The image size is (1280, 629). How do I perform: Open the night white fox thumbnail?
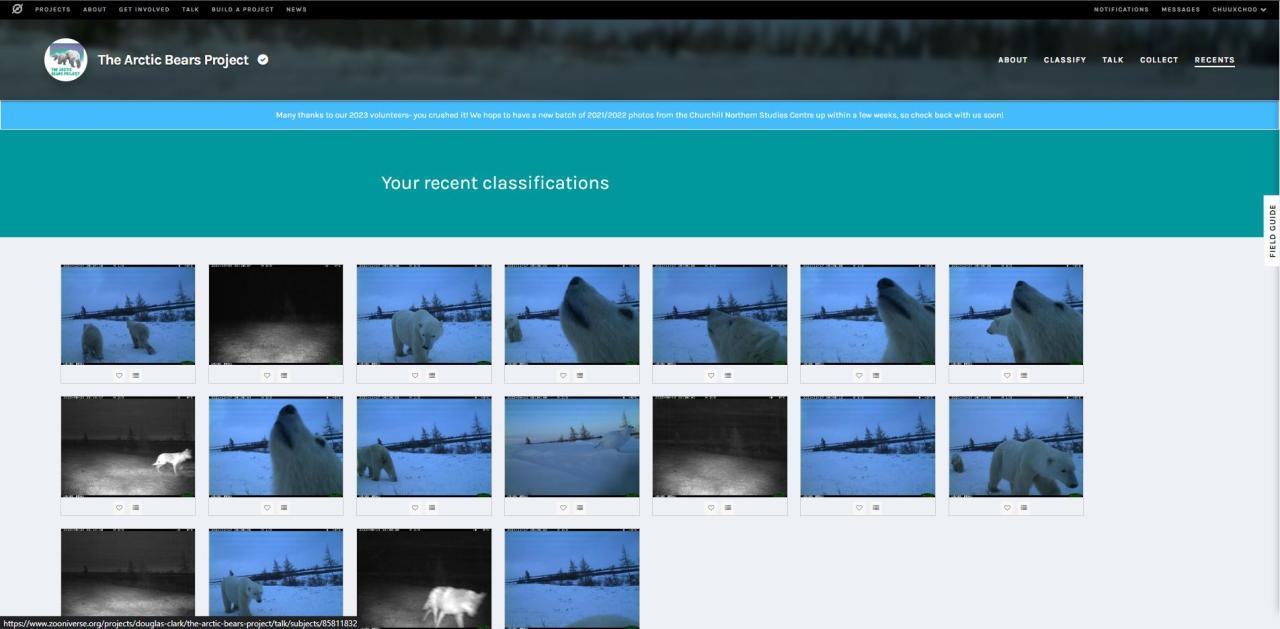pos(128,446)
